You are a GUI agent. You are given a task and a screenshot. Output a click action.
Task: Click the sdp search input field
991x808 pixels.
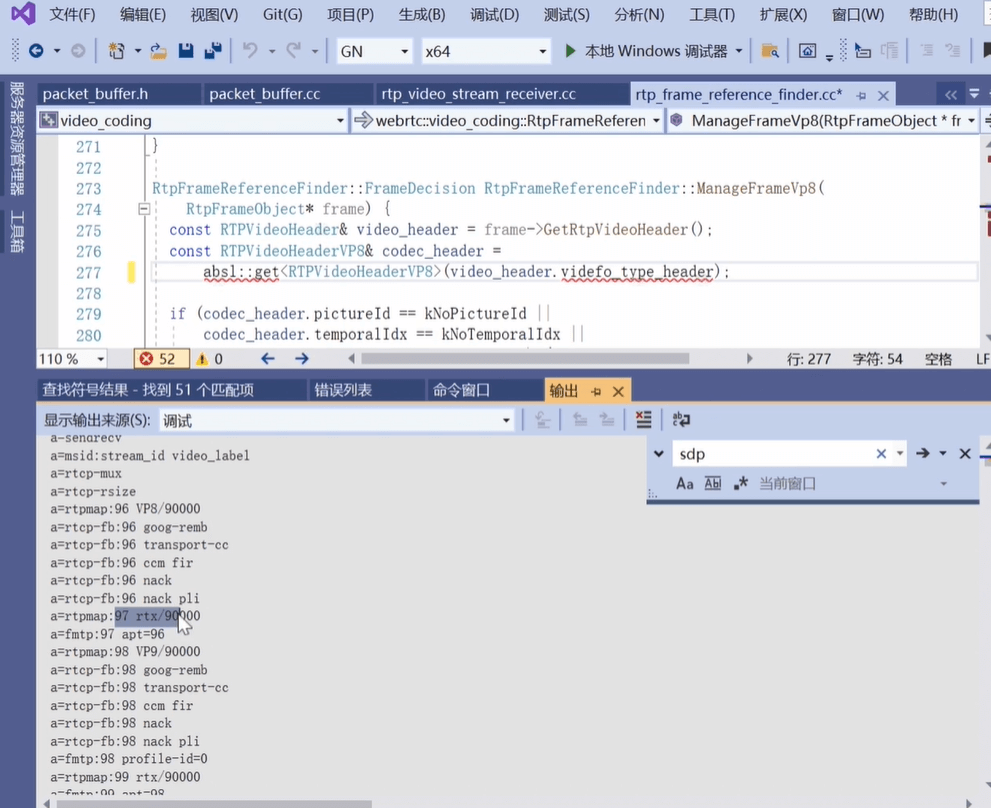pyautogui.click(x=774, y=454)
